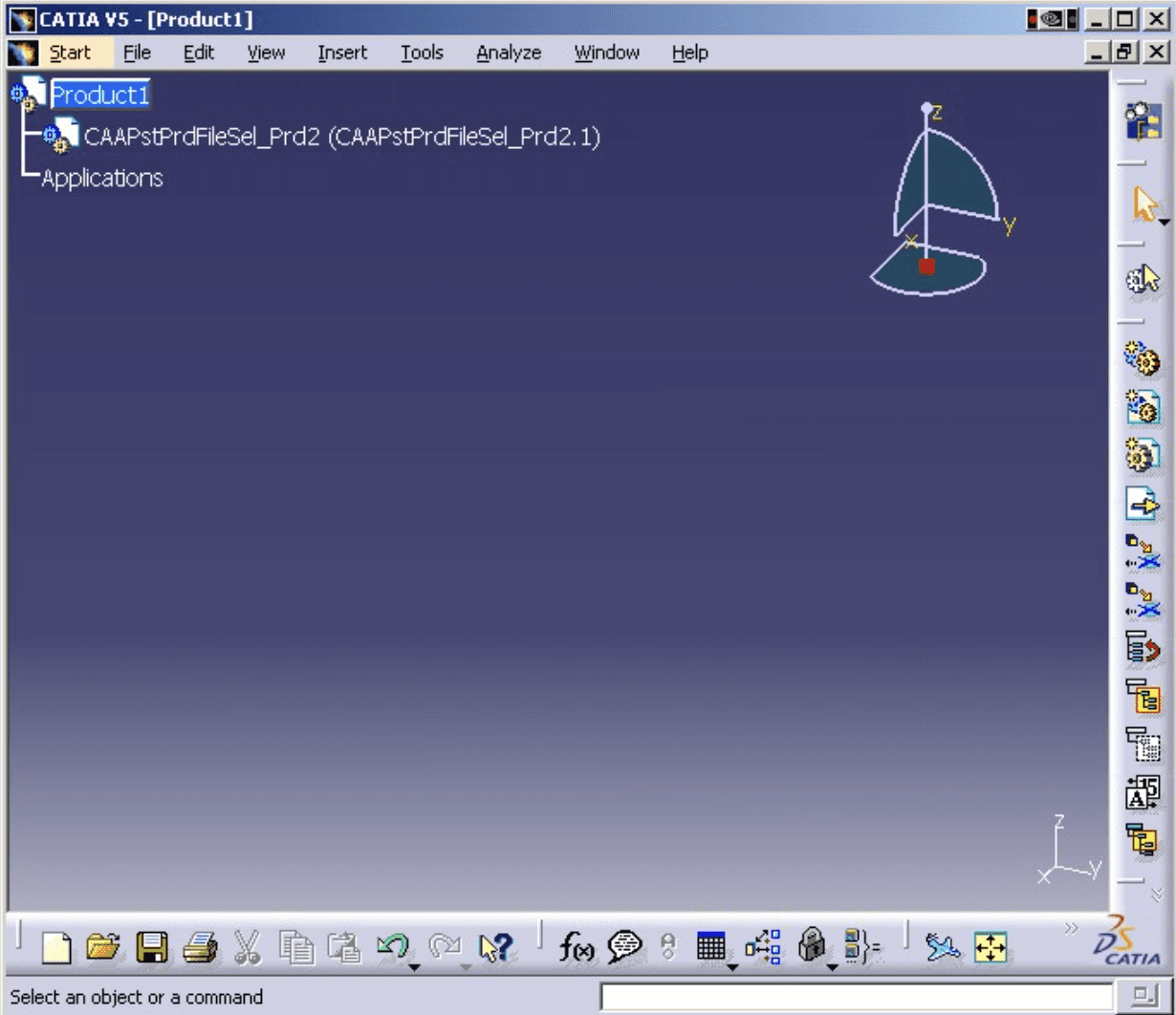
Task: Open the Formula f(x) tool
Action: tap(577, 947)
